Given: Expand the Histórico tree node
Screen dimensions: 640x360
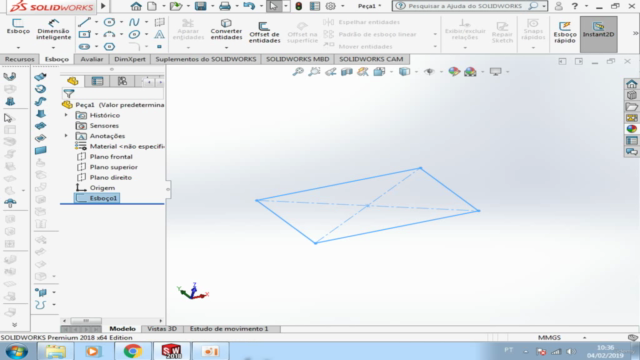Looking at the screenshot, I should (x=66, y=115).
